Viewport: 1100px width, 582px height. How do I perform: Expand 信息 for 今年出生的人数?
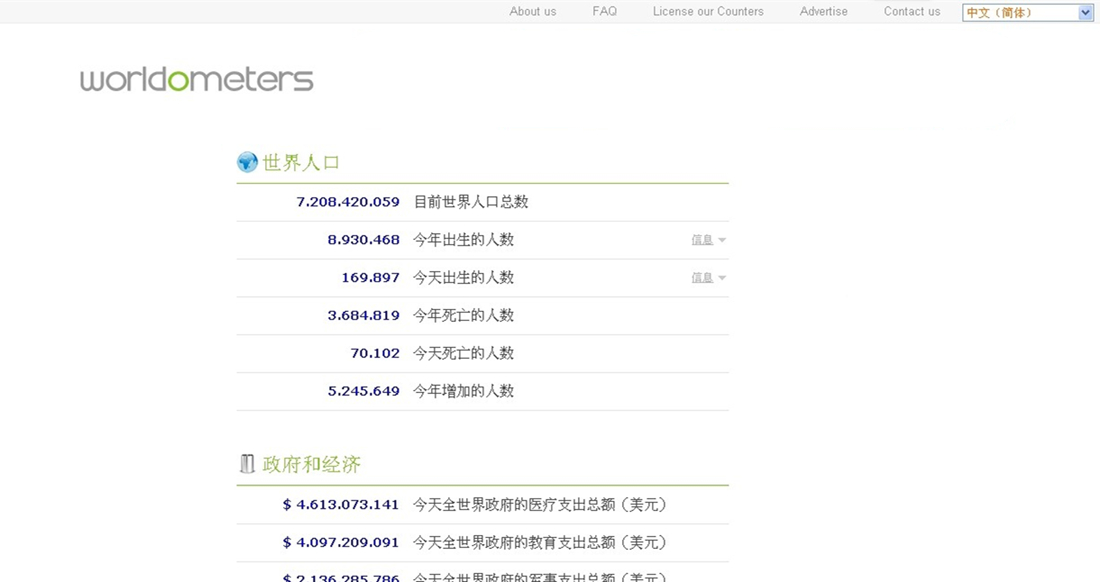coord(708,240)
